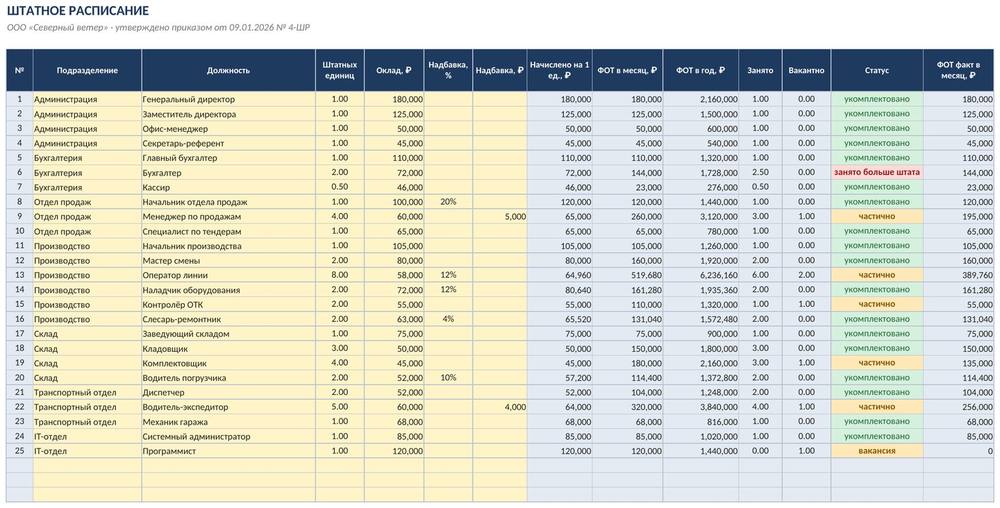This screenshot has height=508, width=1000.
Task: Select the 'Начальник производства' cell
Action: coord(228,246)
